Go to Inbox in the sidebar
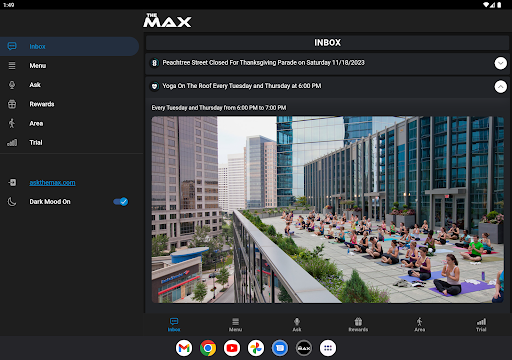Image resolution: width=512 pixels, height=360 pixels. click(x=69, y=46)
